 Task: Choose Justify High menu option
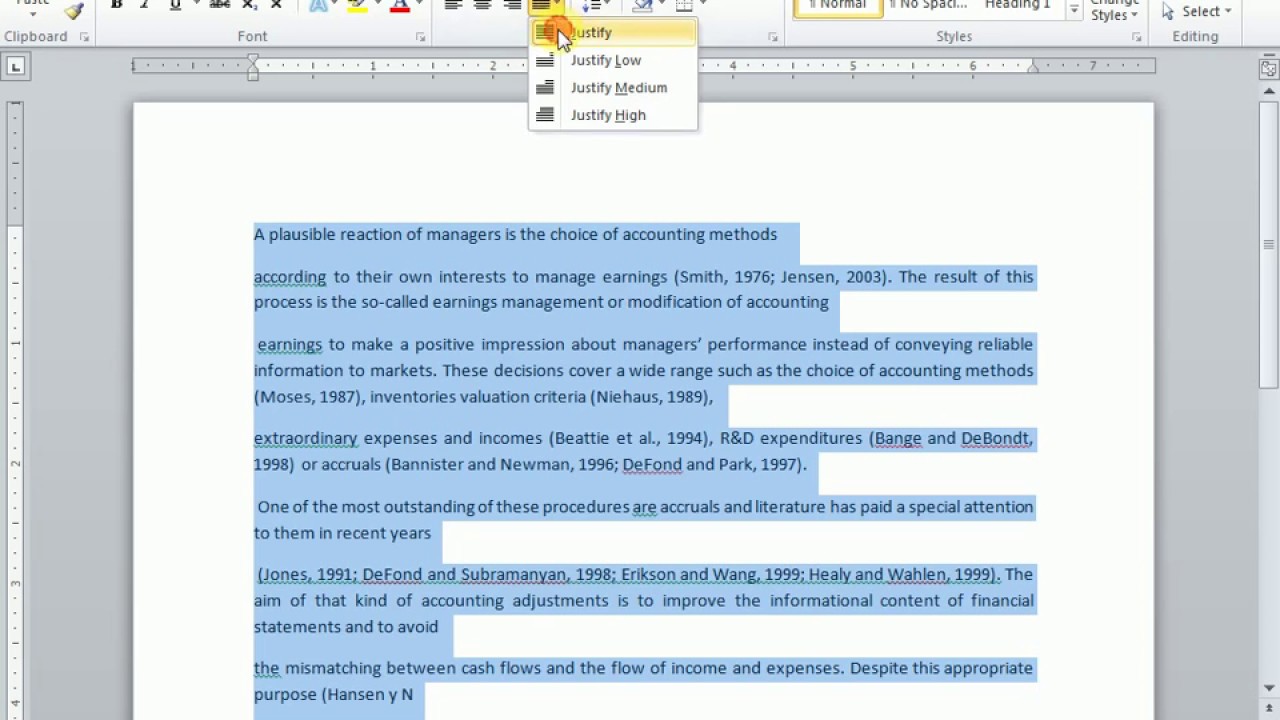(x=613, y=115)
